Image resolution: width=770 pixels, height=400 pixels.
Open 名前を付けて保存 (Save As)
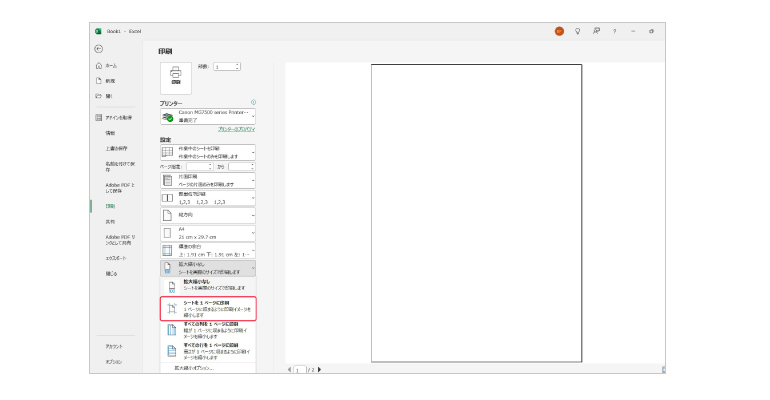[x=120, y=166]
